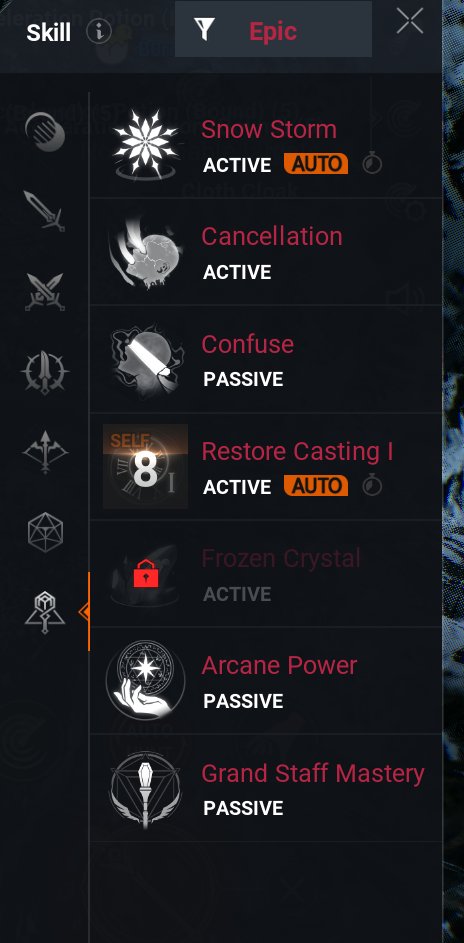Open the Snow Storm snowflake skill icon
464x943 pixels.
coord(145,144)
